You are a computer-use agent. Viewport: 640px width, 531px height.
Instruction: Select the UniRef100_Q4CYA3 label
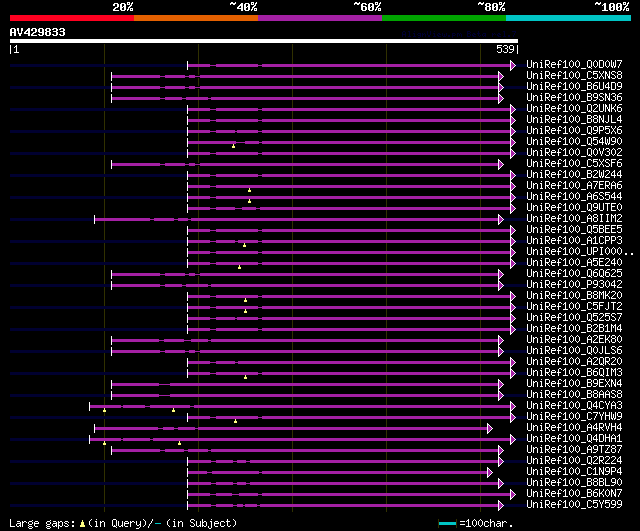click(x=574, y=406)
